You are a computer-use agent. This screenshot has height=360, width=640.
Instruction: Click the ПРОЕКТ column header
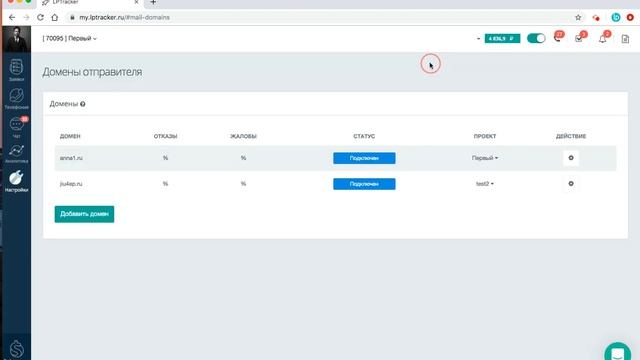click(x=485, y=136)
